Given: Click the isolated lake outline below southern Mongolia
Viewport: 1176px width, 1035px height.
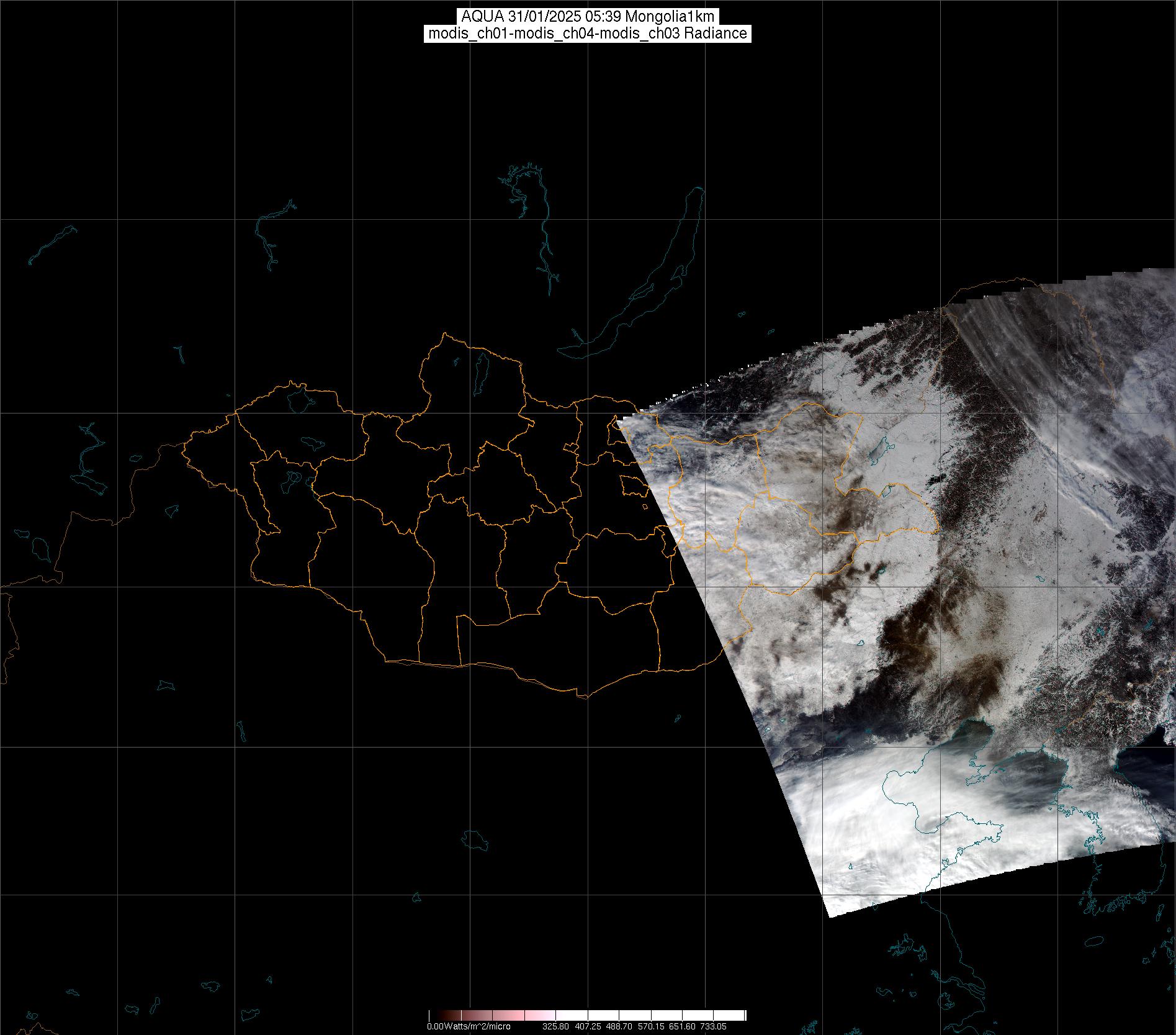Looking at the screenshot, I should [x=476, y=838].
